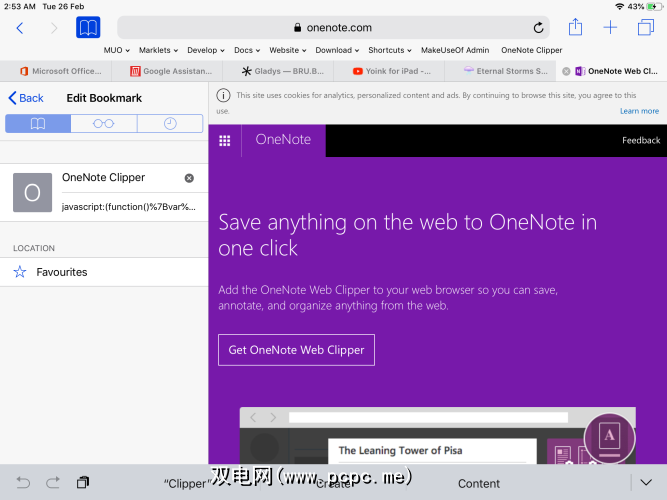
Task: Expand the Marklets favourites folder
Action: [158, 50]
